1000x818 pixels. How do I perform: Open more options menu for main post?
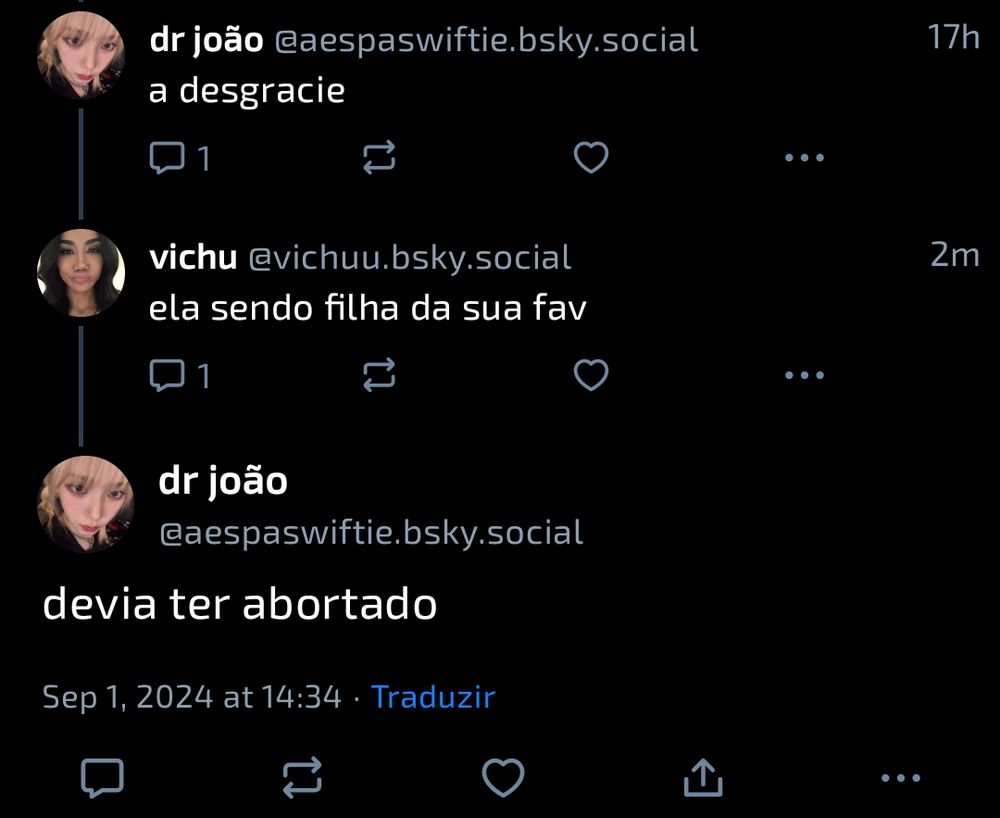click(901, 778)
